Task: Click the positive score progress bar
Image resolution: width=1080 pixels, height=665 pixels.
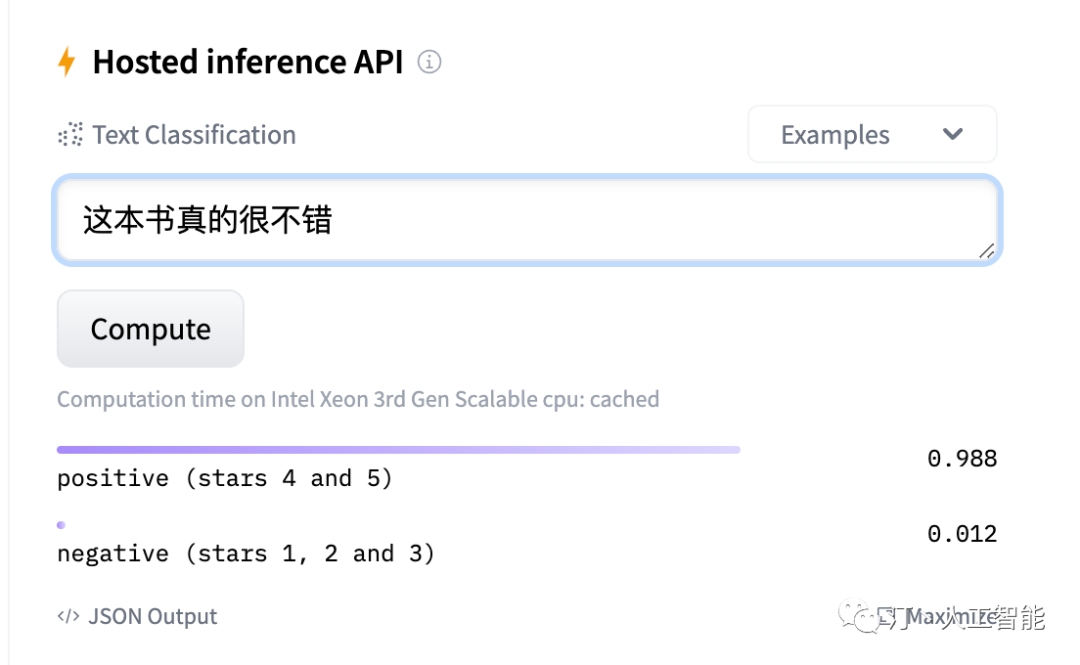Action: pos(399,449)
